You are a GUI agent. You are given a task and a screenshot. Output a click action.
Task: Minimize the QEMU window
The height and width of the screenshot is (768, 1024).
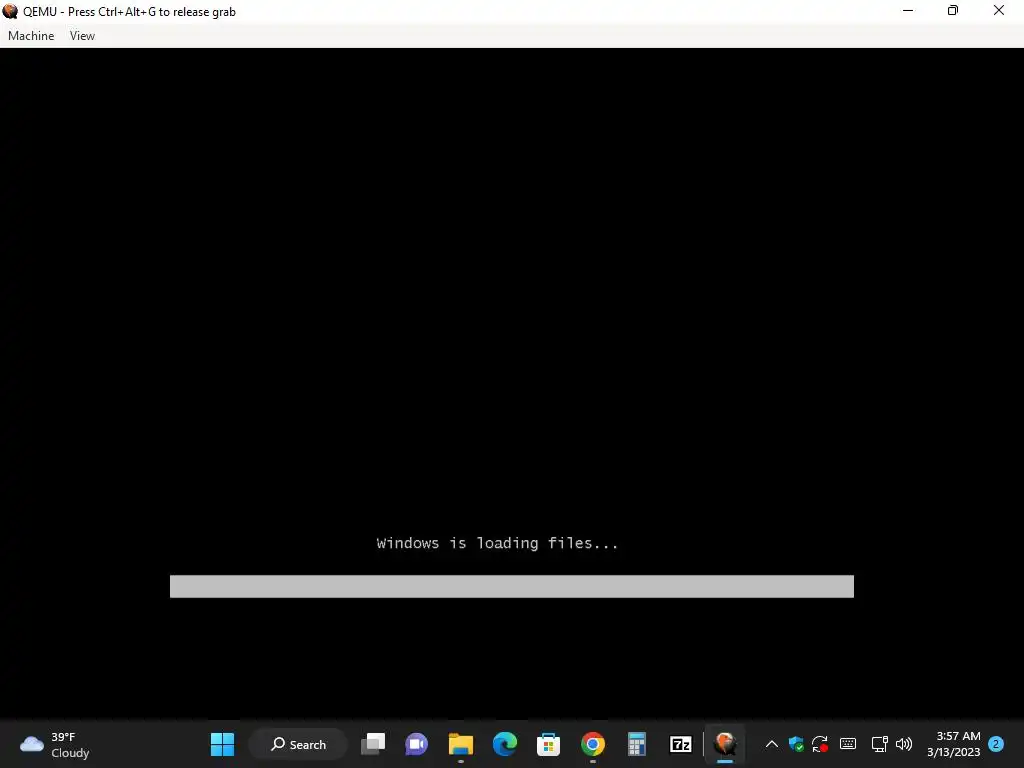(x=908, y=10)
